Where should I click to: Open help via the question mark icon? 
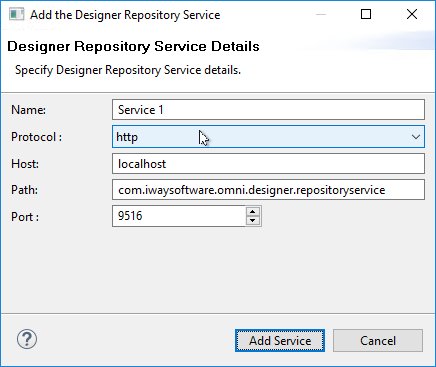27,339
